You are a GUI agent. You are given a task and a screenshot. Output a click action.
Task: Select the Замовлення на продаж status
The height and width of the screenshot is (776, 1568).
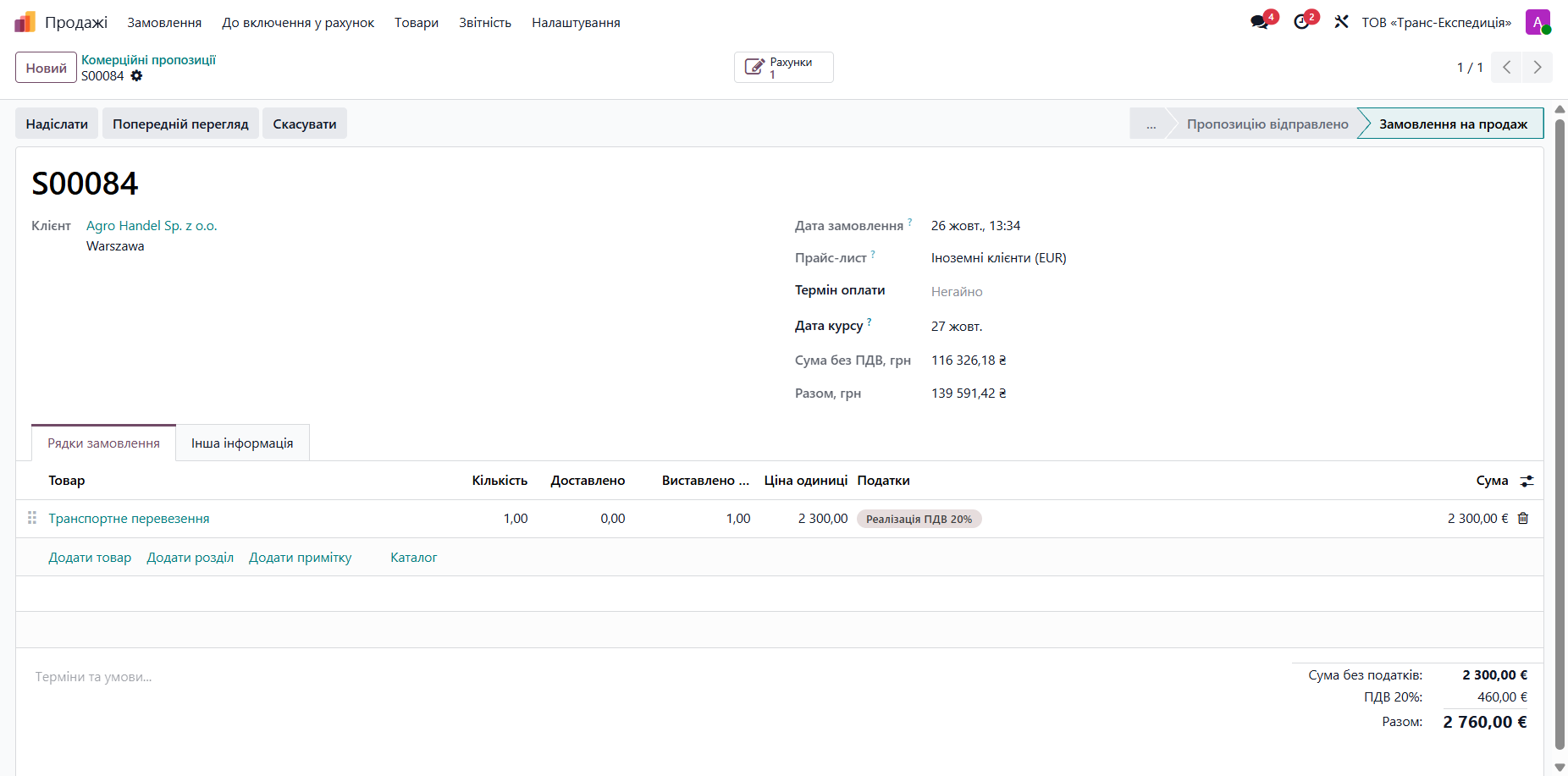point(1453,124)
